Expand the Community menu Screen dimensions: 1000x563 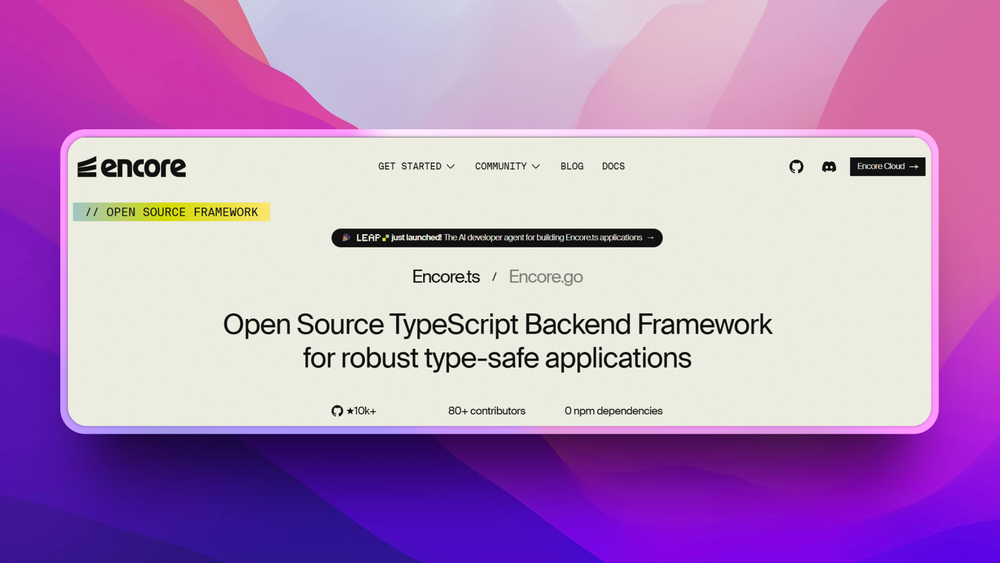[x=507, y=166]
